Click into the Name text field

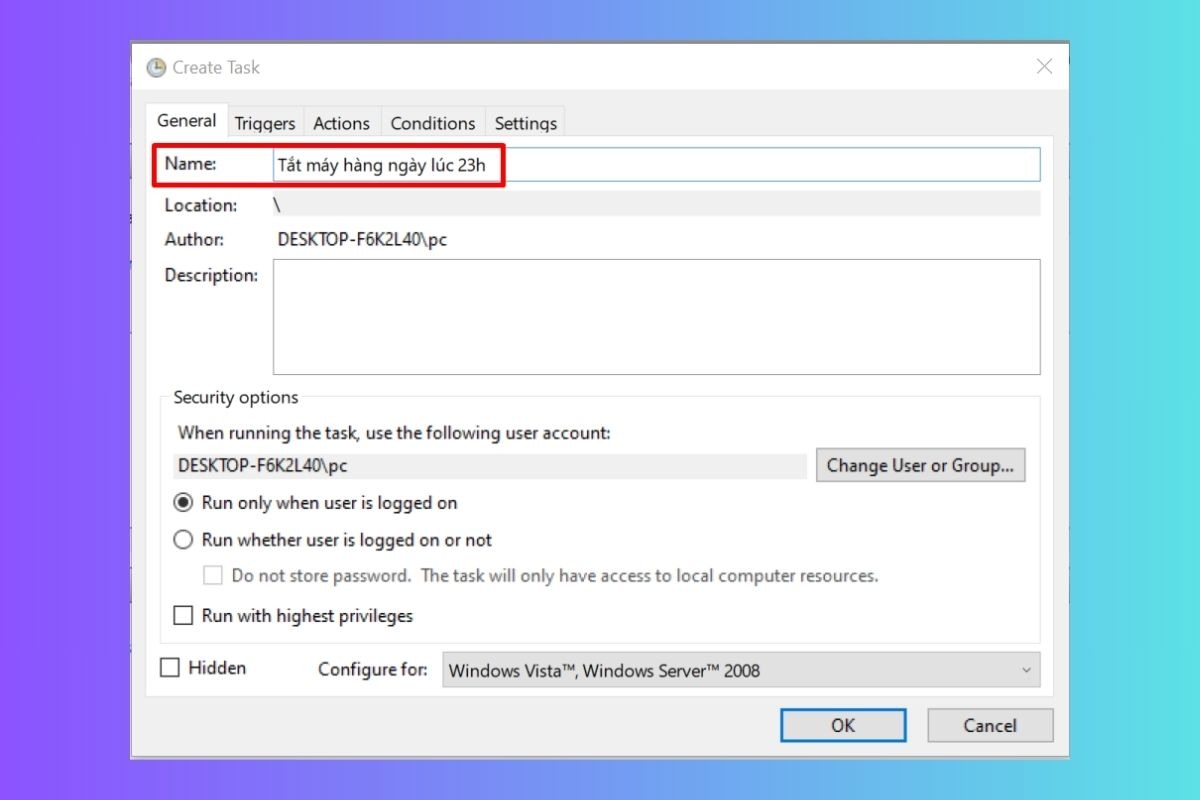pyautogui.click(x=656, y=165)
